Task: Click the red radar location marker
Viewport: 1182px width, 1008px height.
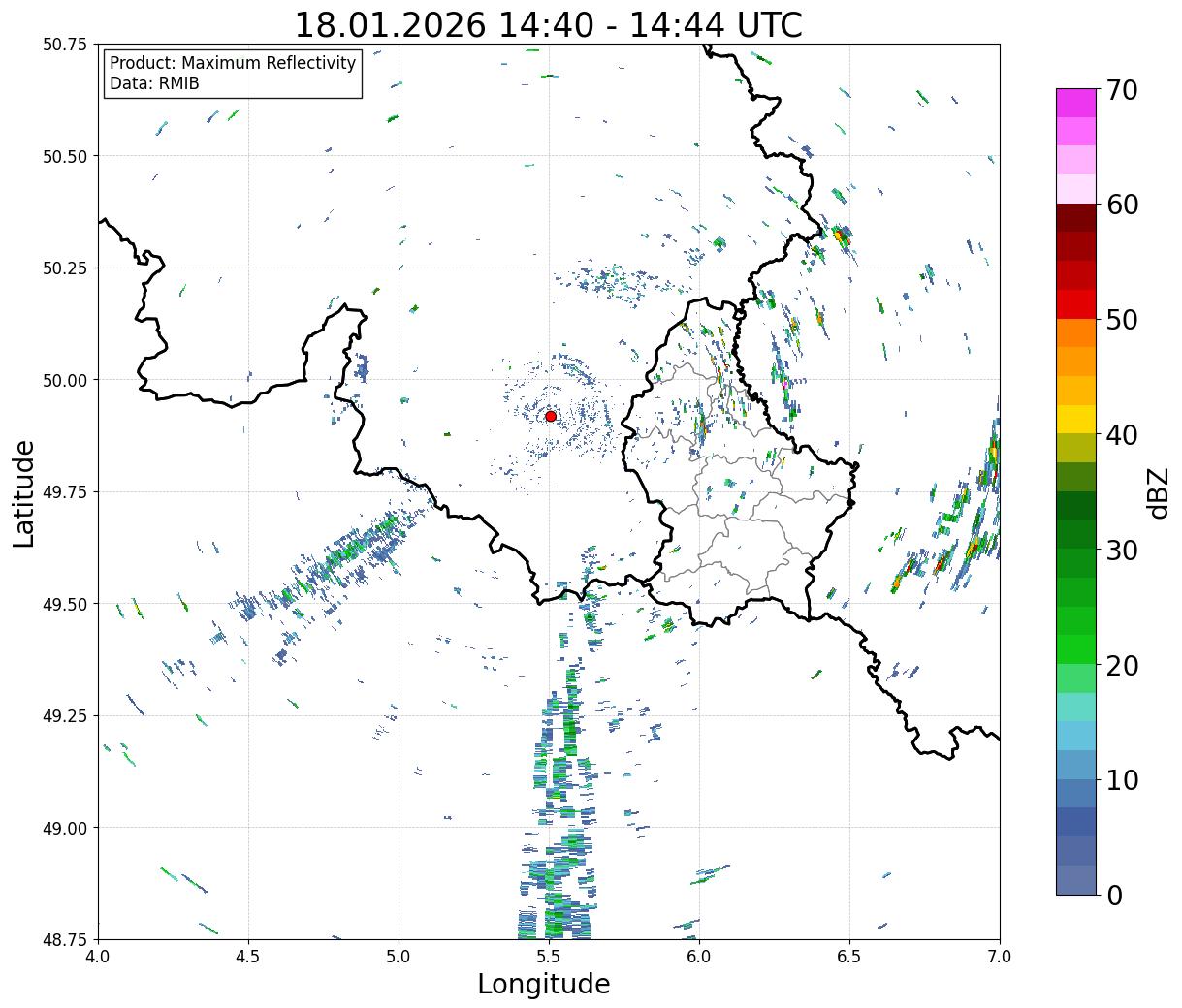Action: pyautogui.click(x=551, y=416)
